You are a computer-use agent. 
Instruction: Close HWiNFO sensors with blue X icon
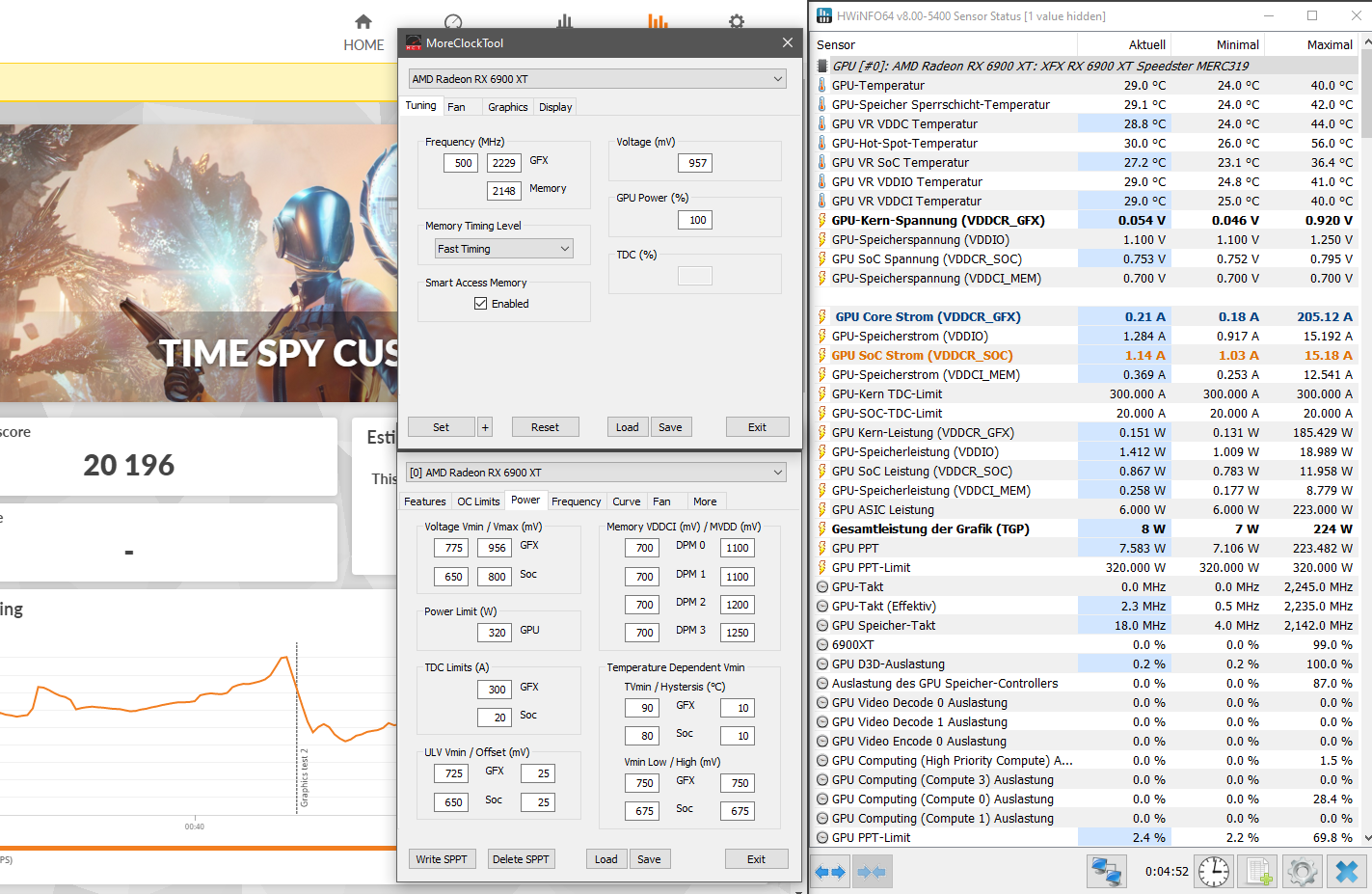tap(1347, 872)
